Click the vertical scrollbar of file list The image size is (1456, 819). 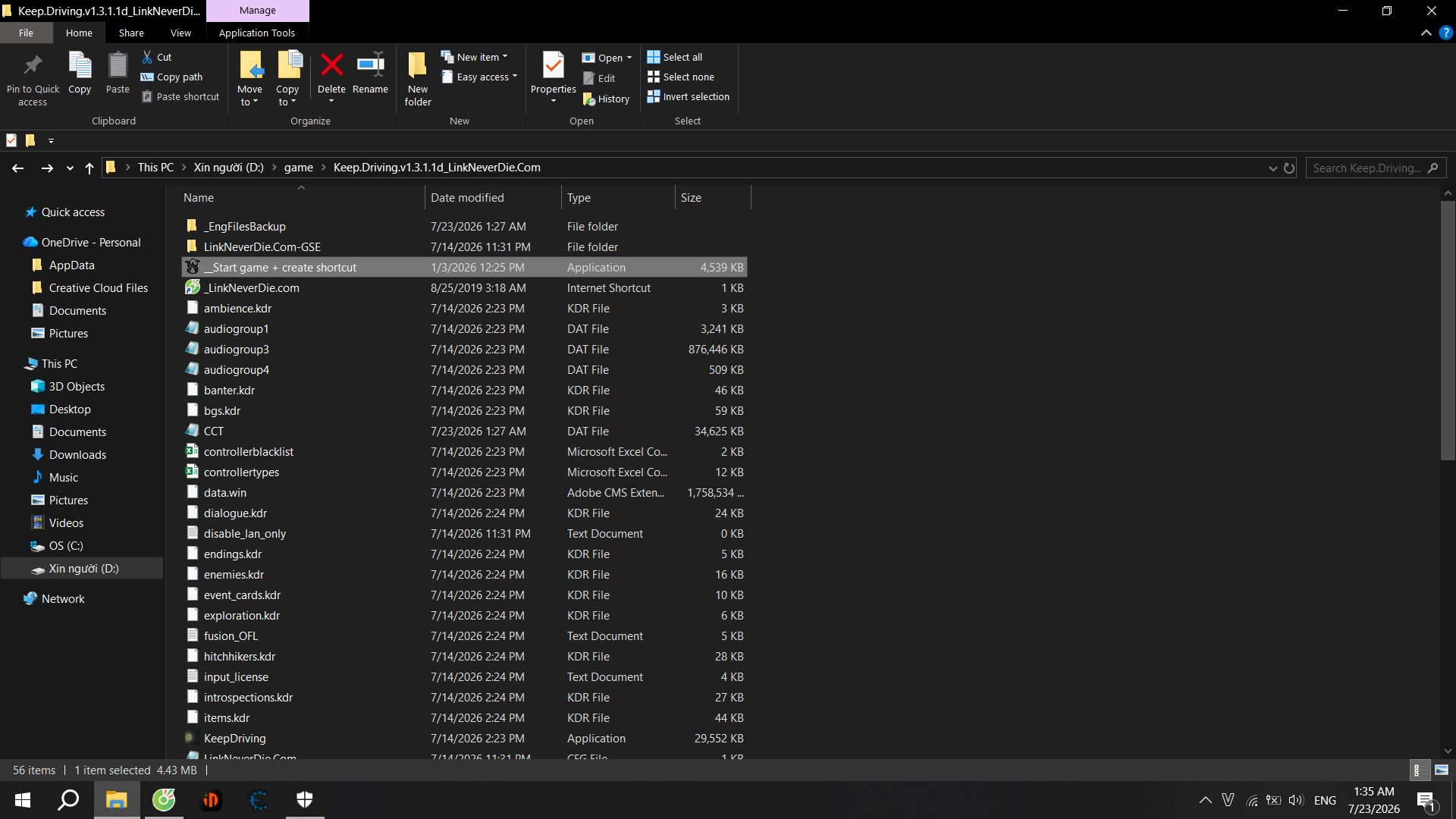click(x=1448, y=330)
